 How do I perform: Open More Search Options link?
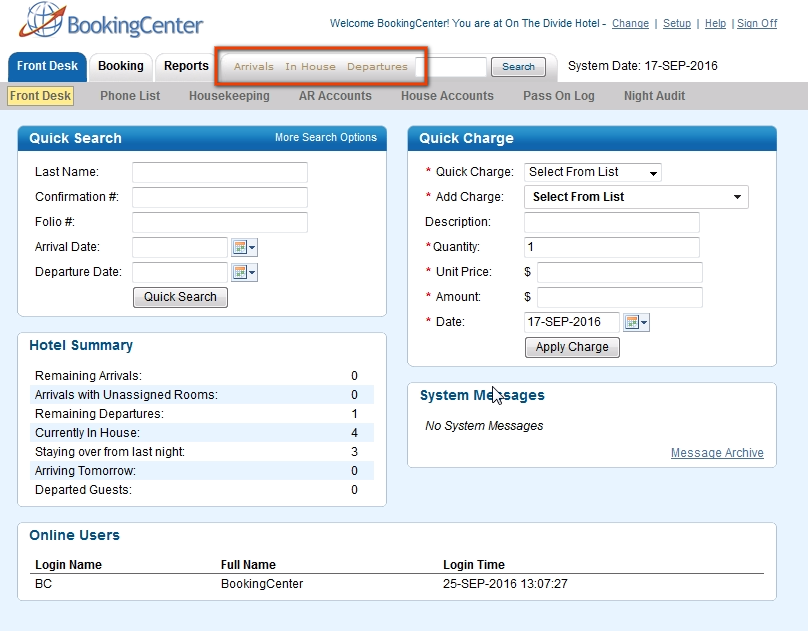326,138
